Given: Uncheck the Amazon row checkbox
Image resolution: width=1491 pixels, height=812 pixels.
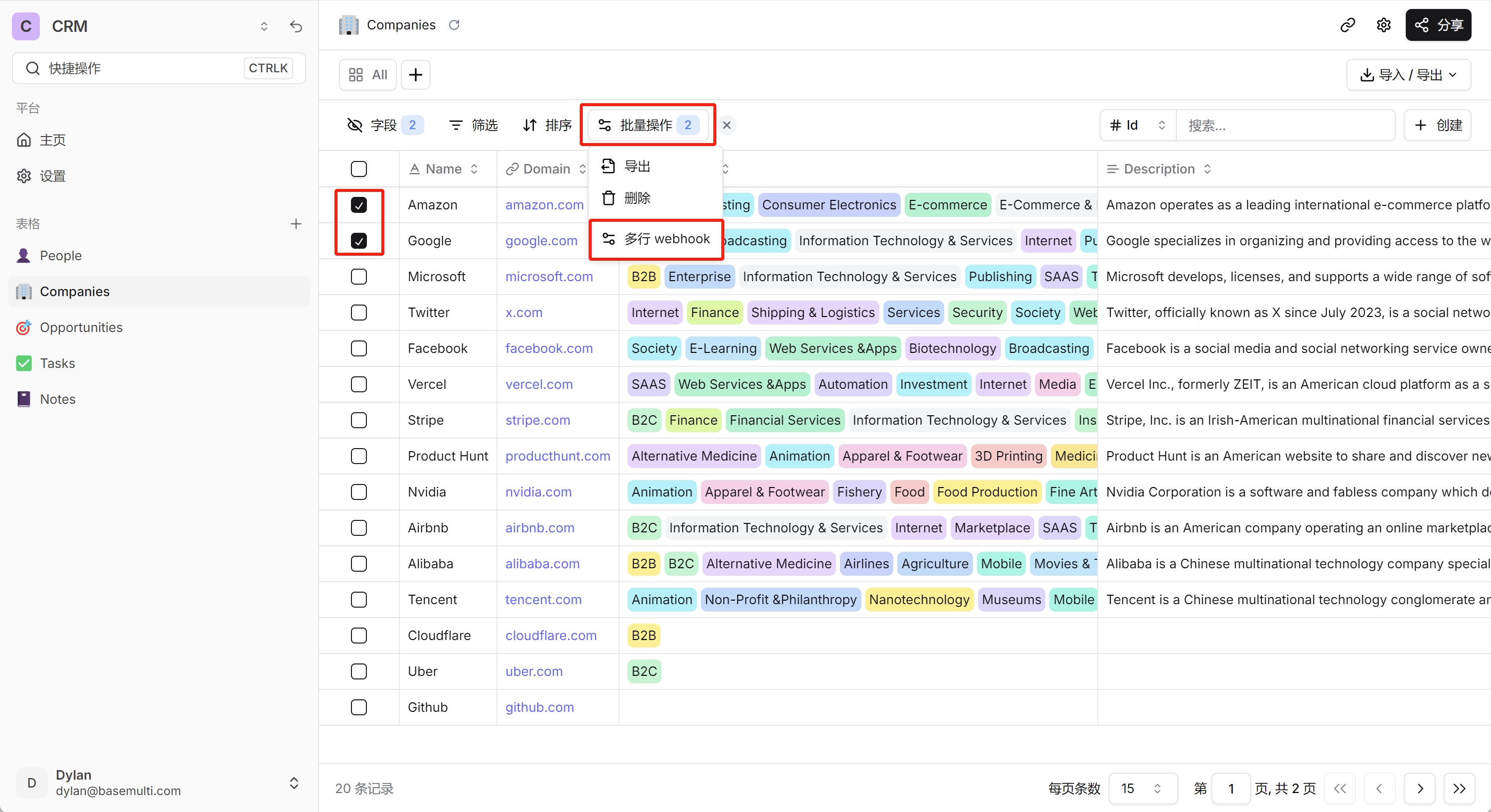Looking at the screenshot, I should (359, 205).
